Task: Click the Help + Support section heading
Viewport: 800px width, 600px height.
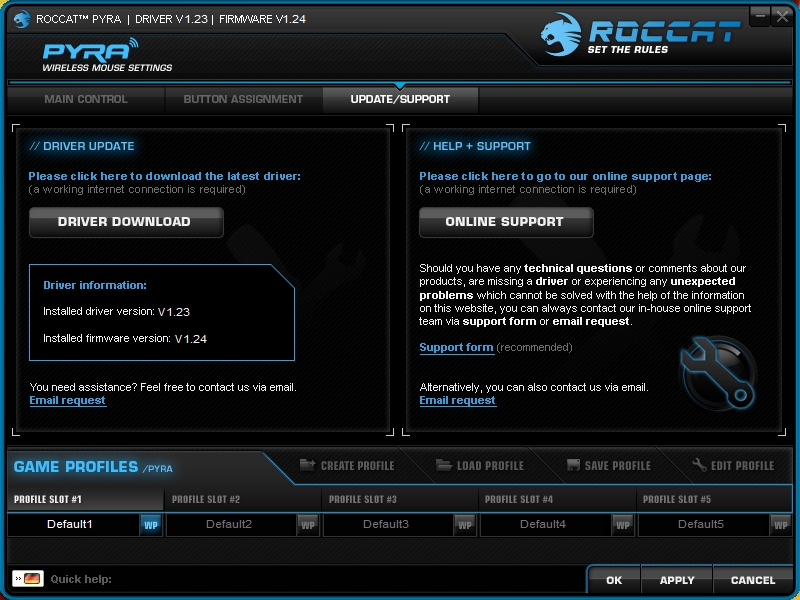Action: click(x=475, y=146)
